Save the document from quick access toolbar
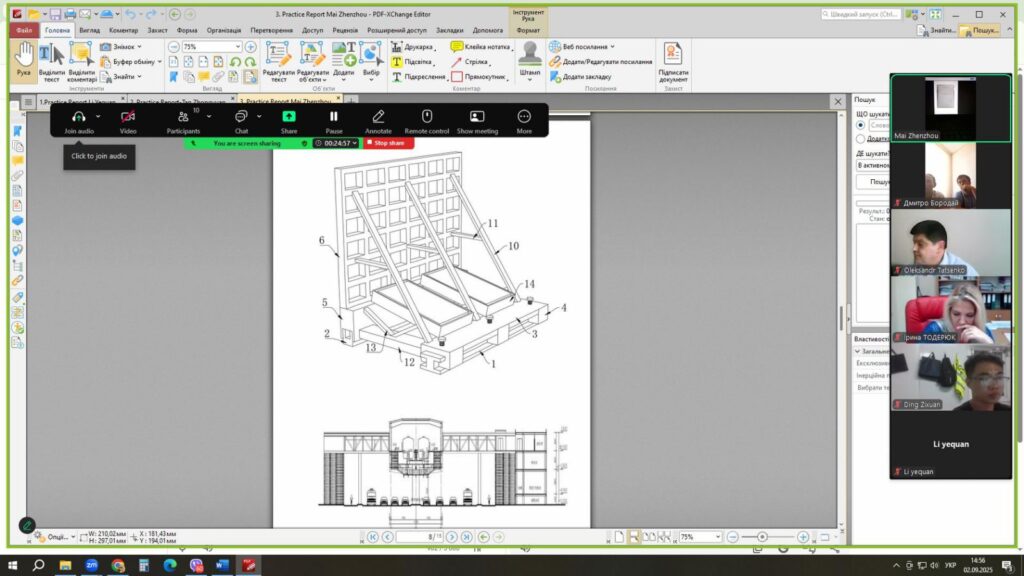This screenshot has height=576, width=1024. 56,14
